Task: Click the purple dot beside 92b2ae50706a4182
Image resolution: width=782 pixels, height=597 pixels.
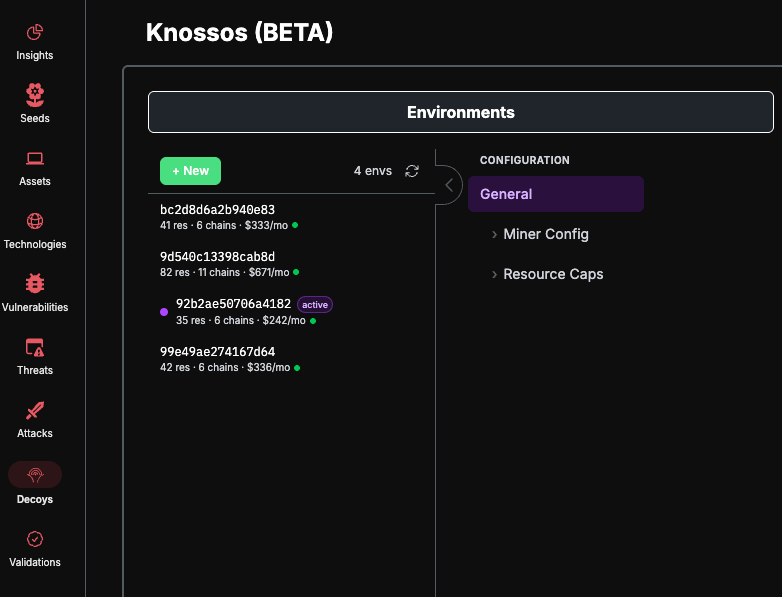Action: 164,312
